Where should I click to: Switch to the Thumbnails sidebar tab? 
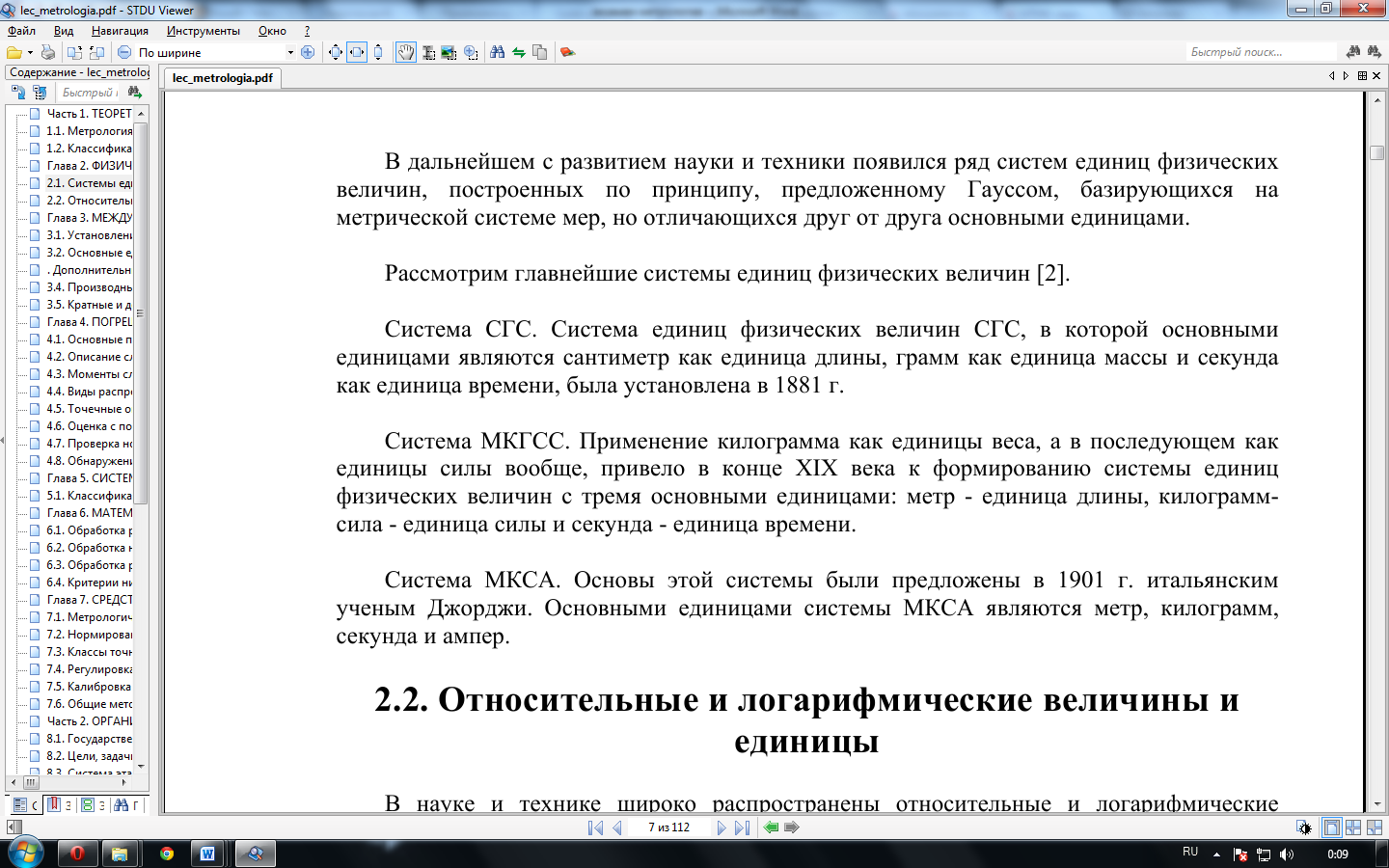pyautogui.click(x=93, y=804)
